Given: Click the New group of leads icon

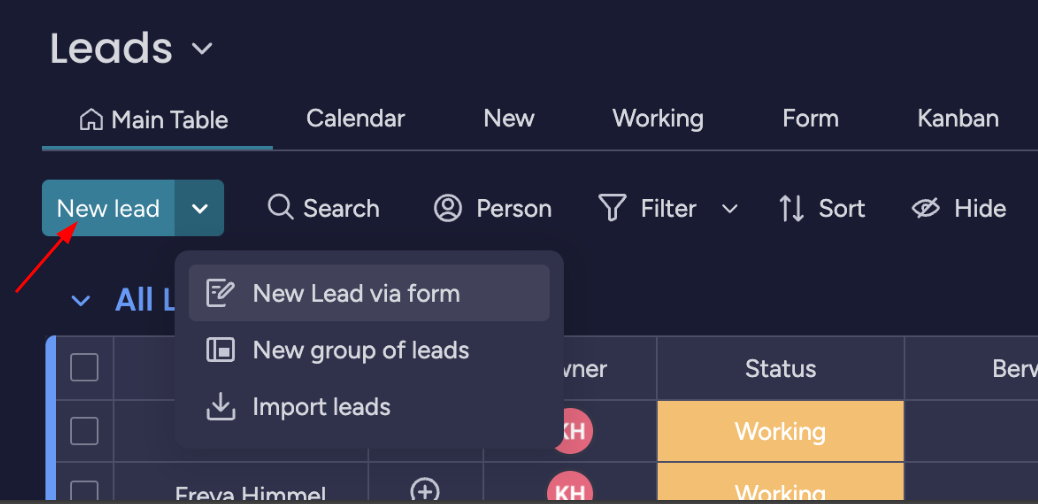Looking at the screenshot, I should coord(220,350).
